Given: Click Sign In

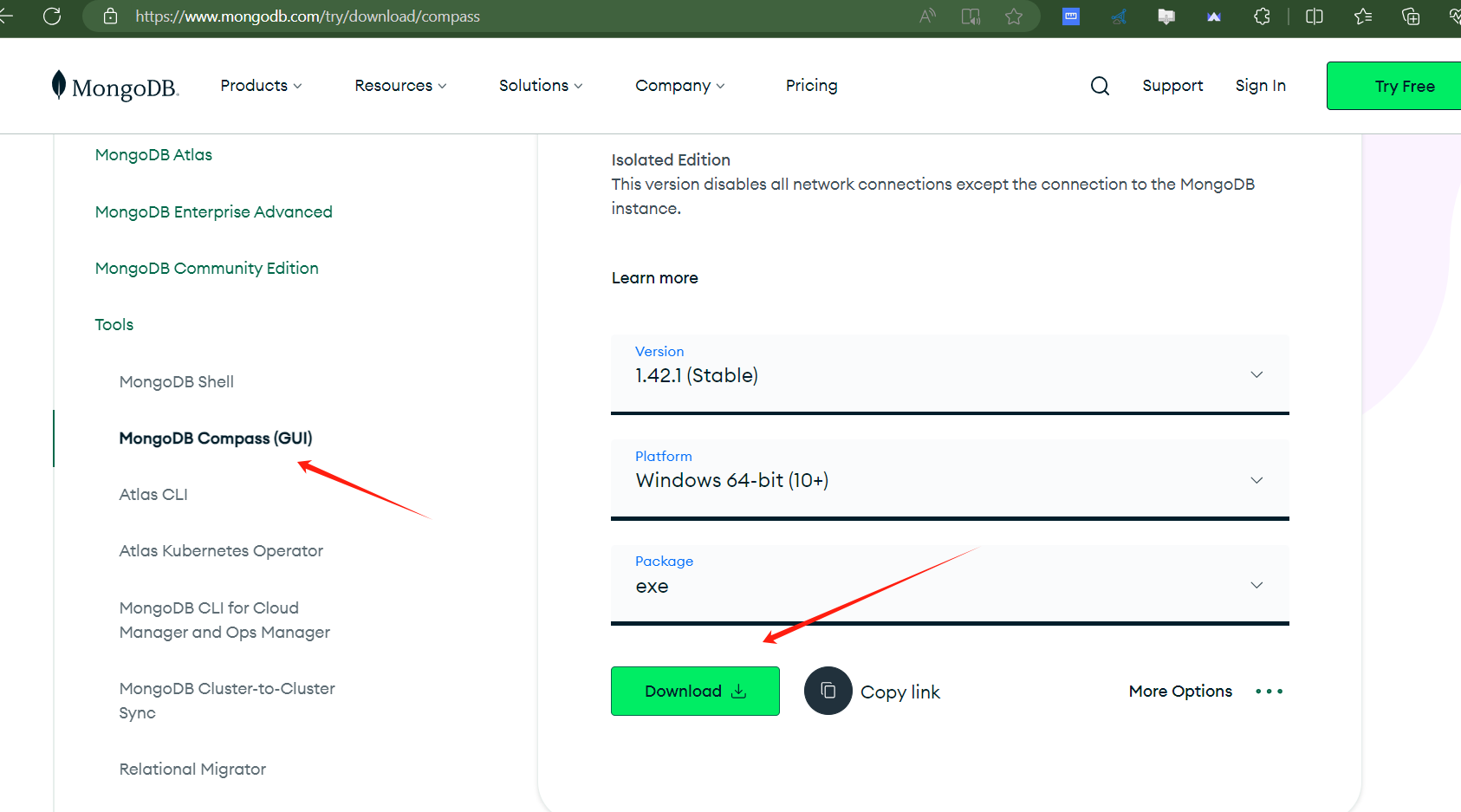Looking at the screenshot, I should (x=1261, y=86).
